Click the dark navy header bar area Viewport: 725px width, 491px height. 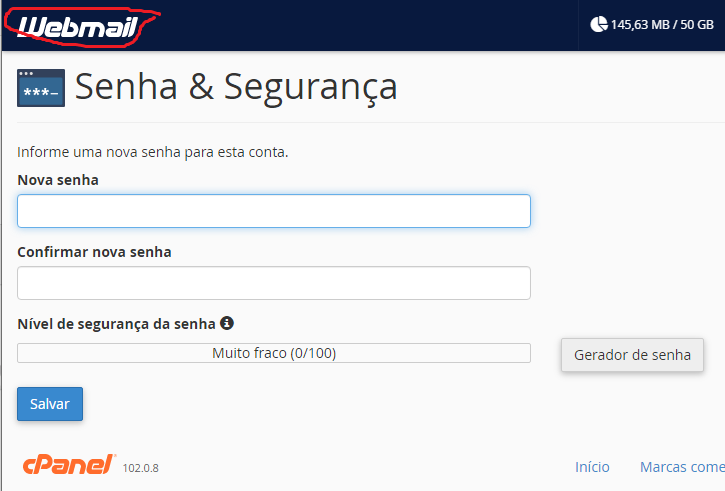tap(361, 25)
